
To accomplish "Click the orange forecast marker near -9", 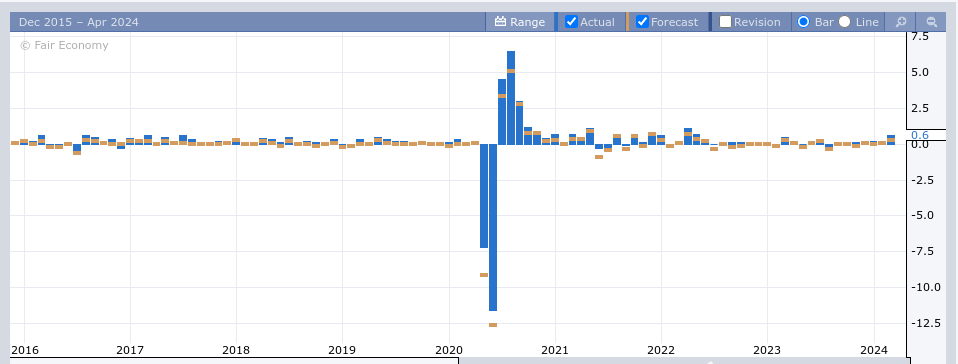I will (484, 275).
